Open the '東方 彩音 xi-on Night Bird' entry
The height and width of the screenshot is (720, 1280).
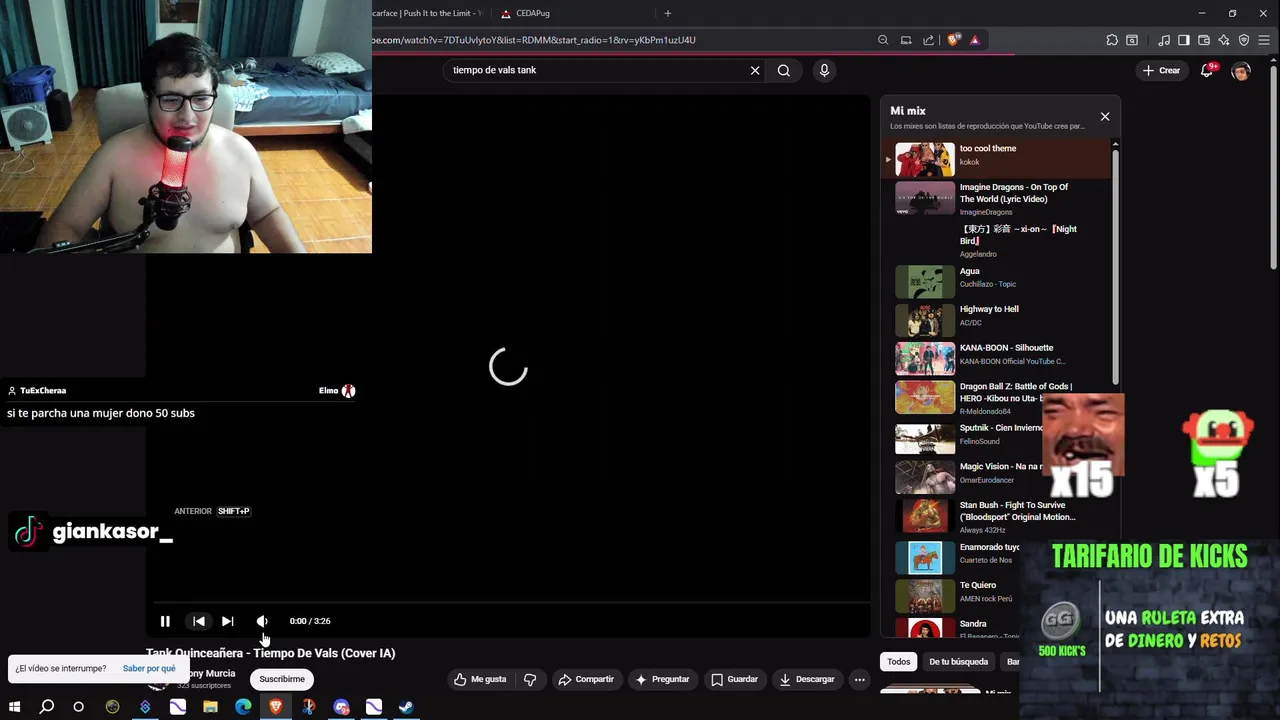tap(1002, 240)
